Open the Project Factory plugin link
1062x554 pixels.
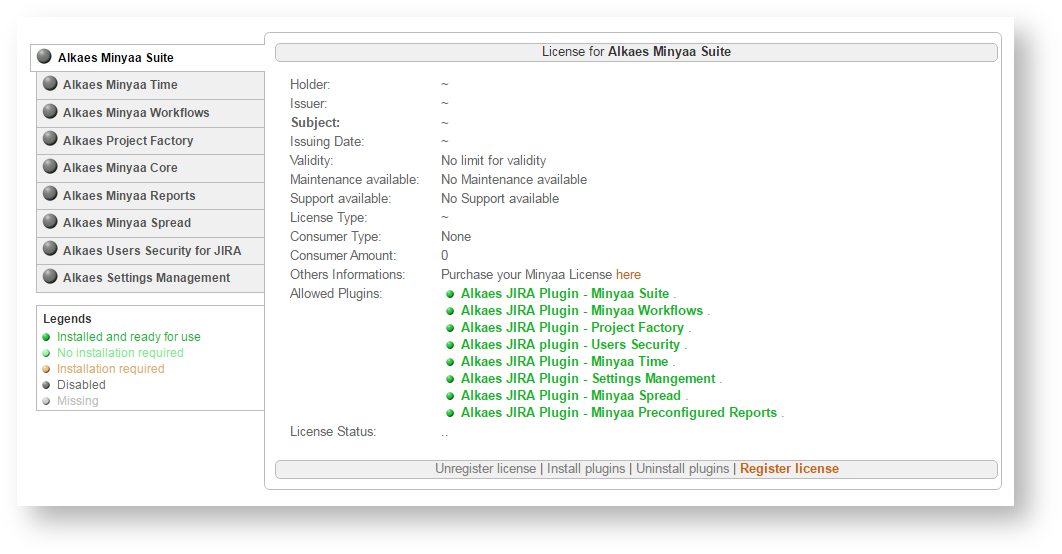572,328
